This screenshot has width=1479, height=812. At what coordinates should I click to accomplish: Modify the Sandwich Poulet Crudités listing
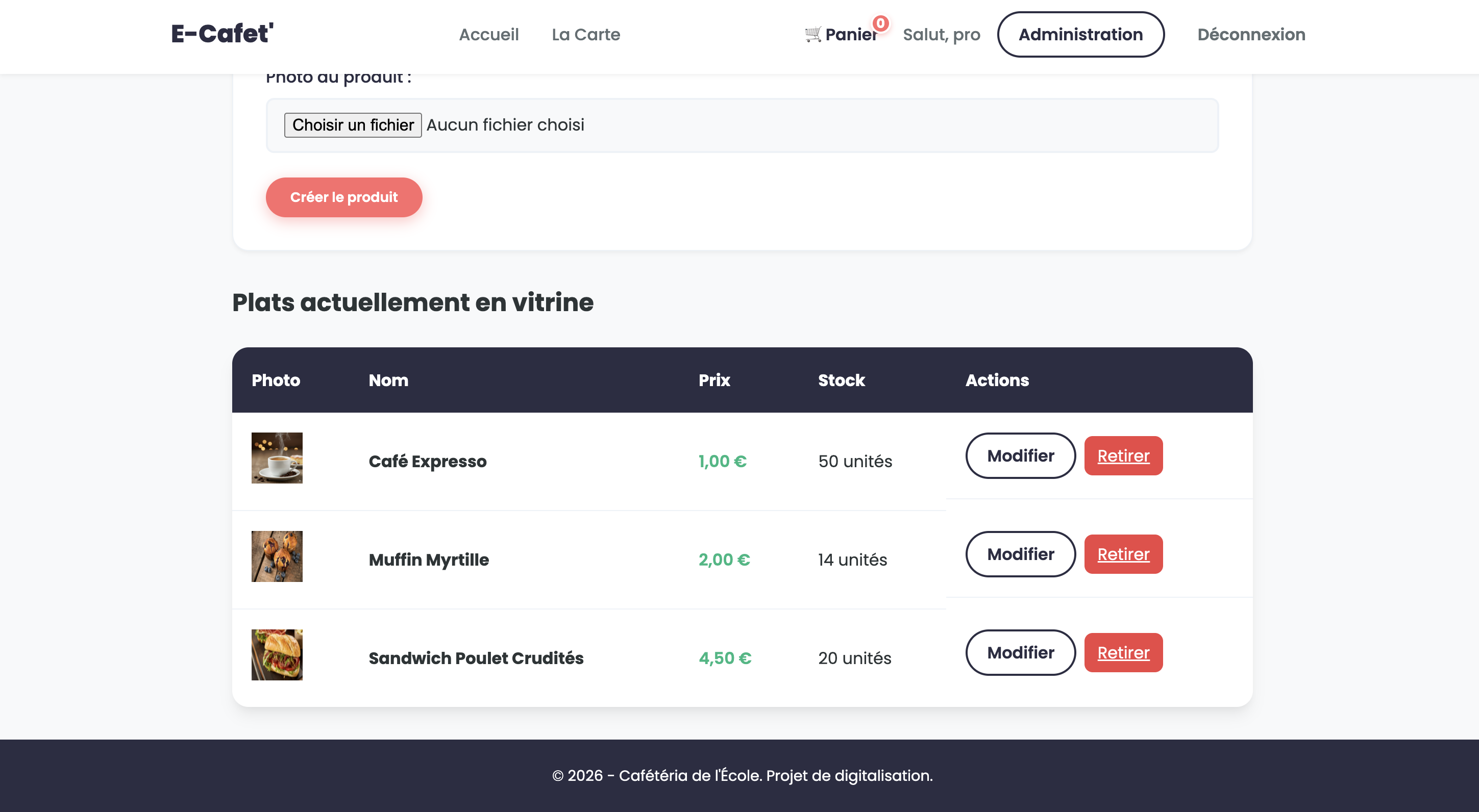[1020, 652]
